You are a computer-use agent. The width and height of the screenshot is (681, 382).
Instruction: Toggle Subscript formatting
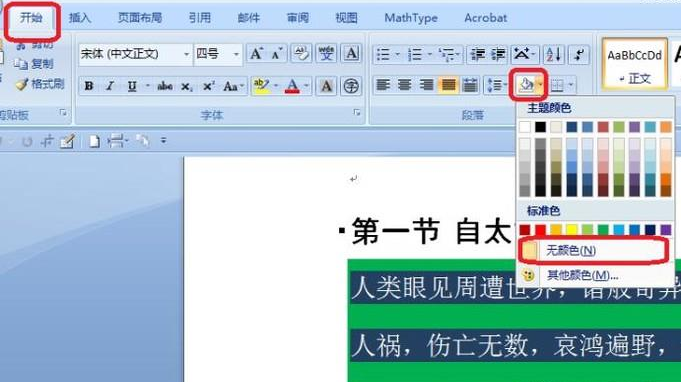click(186, 86)
